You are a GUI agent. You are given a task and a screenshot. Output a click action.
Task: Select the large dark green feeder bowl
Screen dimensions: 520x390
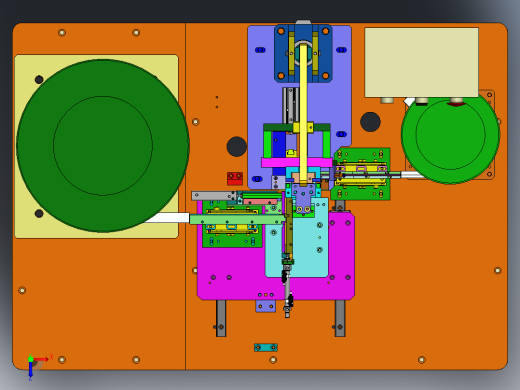tap(103, 146)
